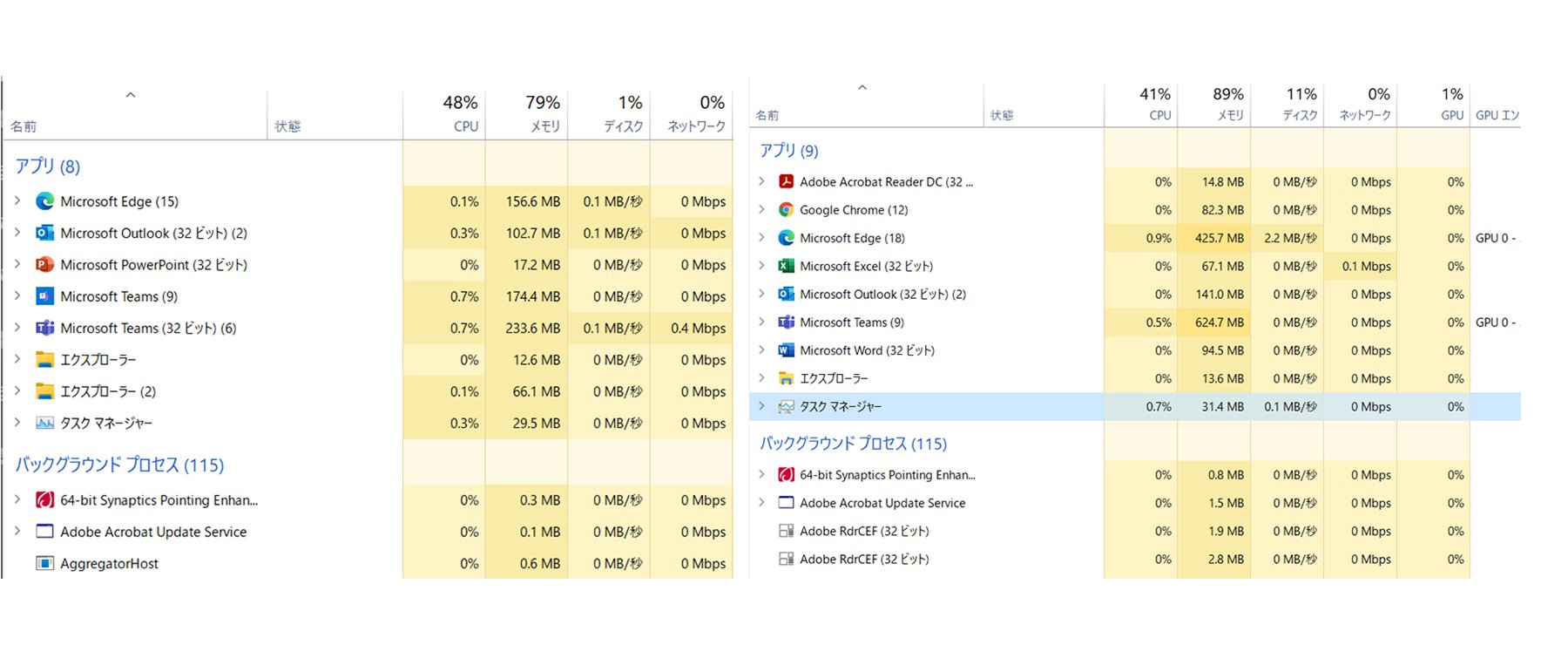Screen dimensions: 1568x665
Task: Click the 0.4 Mbps network cell
Action: click(x=692, y=328)
